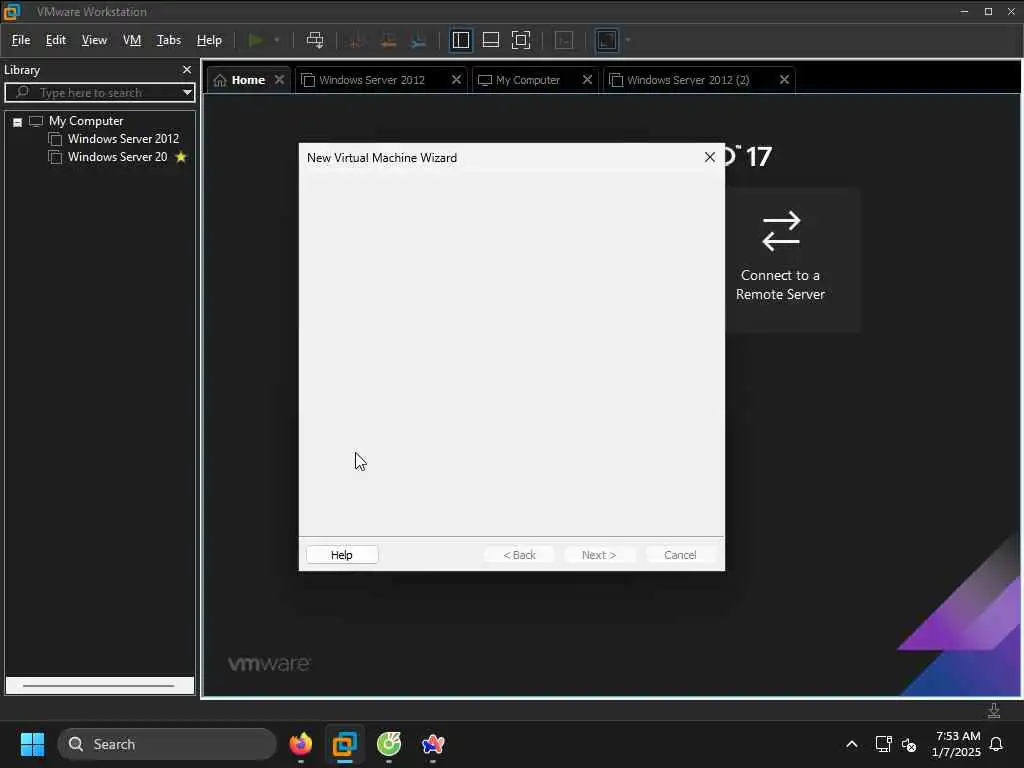Click the muted volume tray icon
1024x768 pixels.
908,744
